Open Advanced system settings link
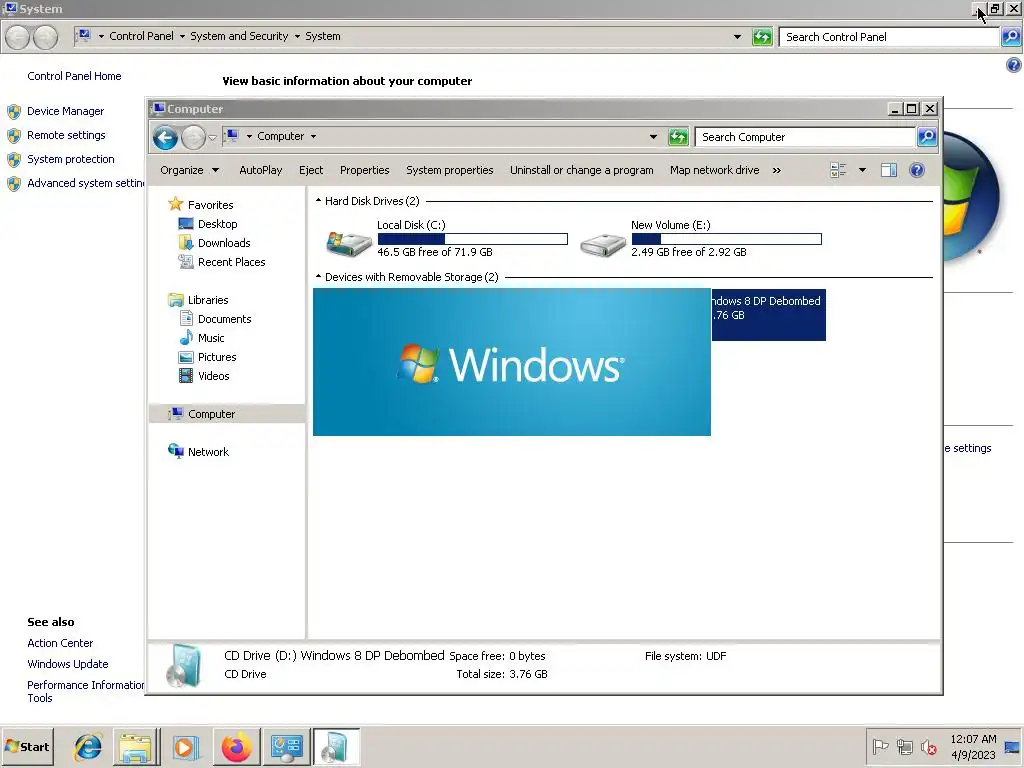 (86, 183)
